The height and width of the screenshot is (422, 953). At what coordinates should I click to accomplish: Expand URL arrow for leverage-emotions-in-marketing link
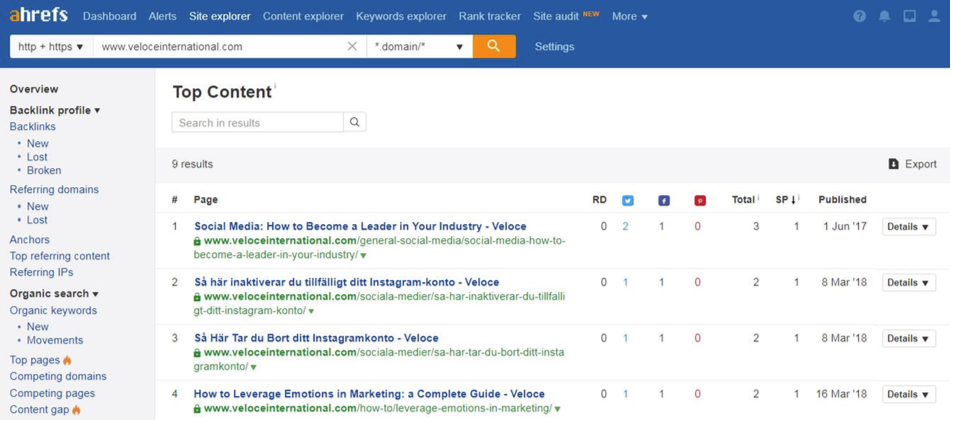click(558, 409)
